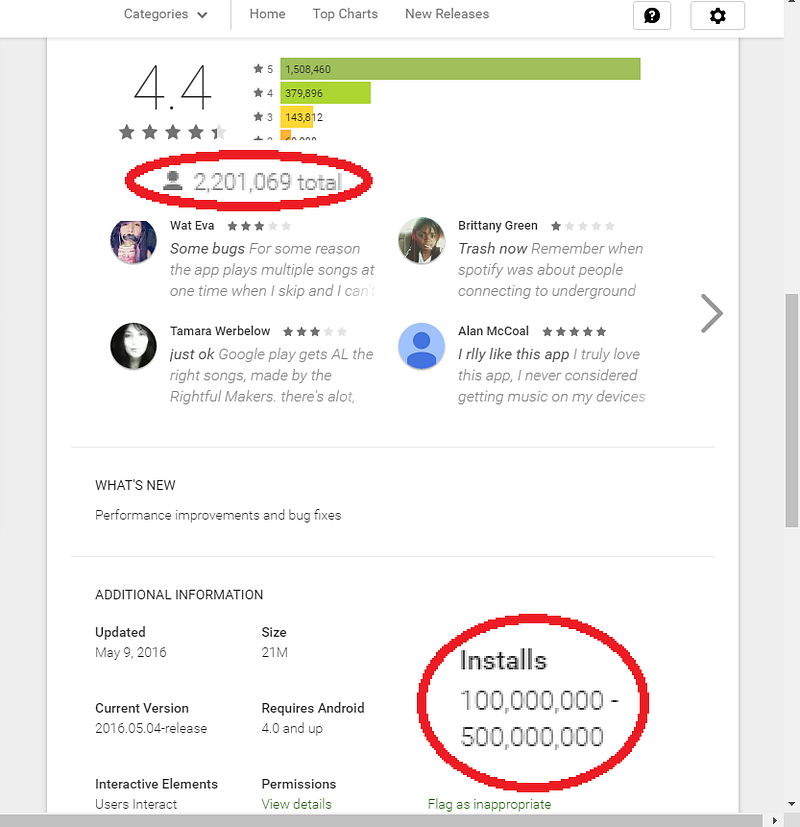Click the 5-star rating bar
The image size is (800, 827).
pyautogui.click(x=460, y=69)
